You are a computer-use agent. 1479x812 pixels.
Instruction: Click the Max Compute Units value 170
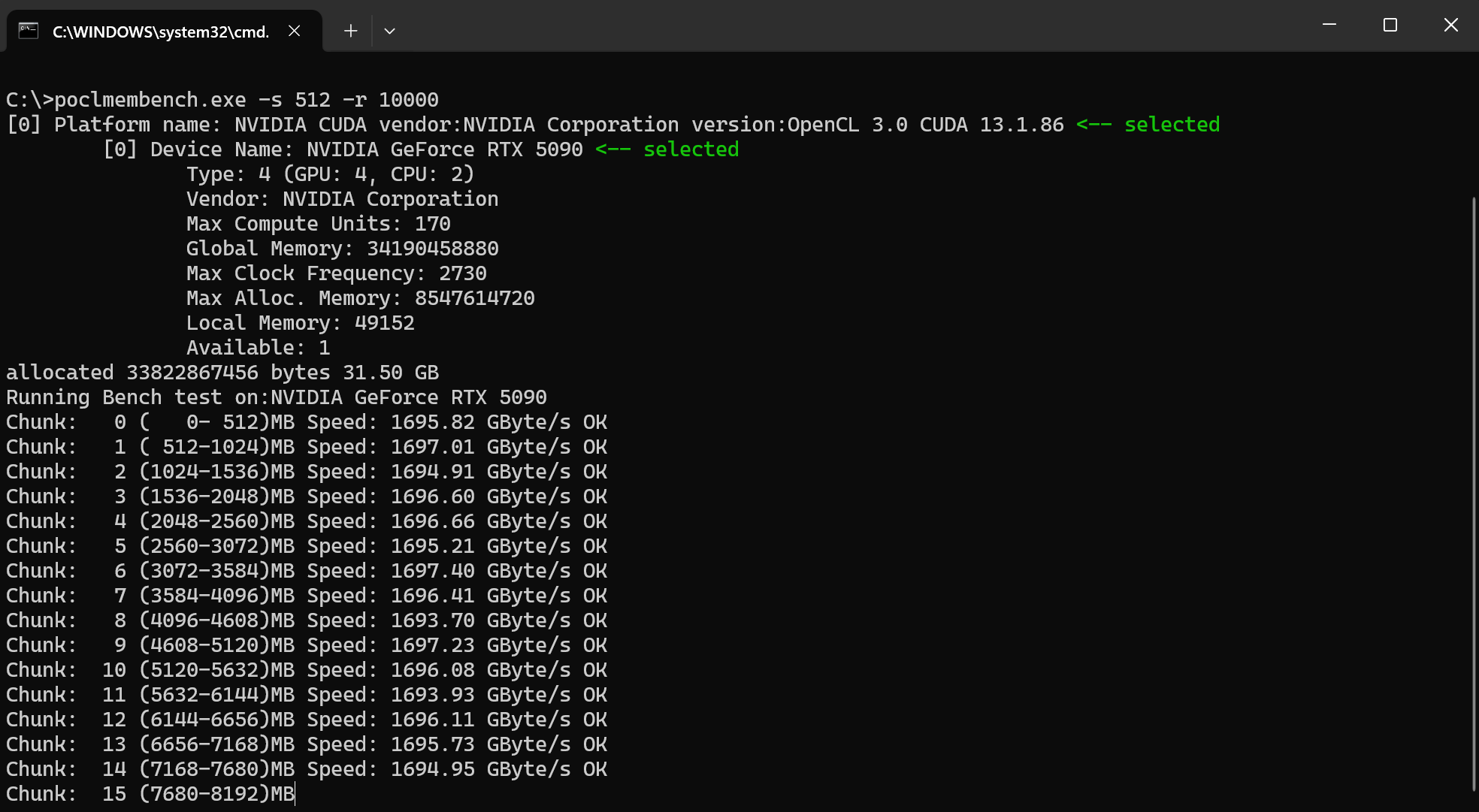432,224
